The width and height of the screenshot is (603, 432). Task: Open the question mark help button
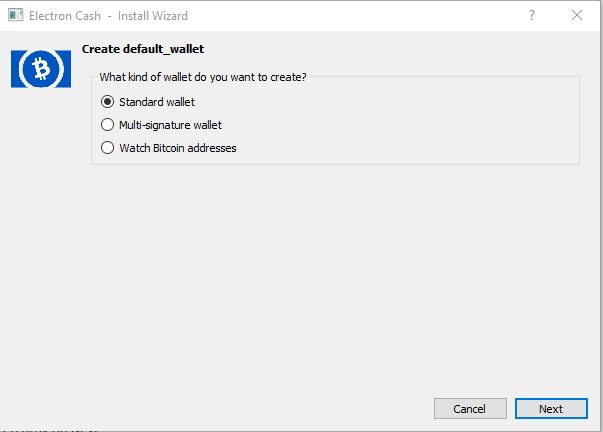[x=531, y=15]
